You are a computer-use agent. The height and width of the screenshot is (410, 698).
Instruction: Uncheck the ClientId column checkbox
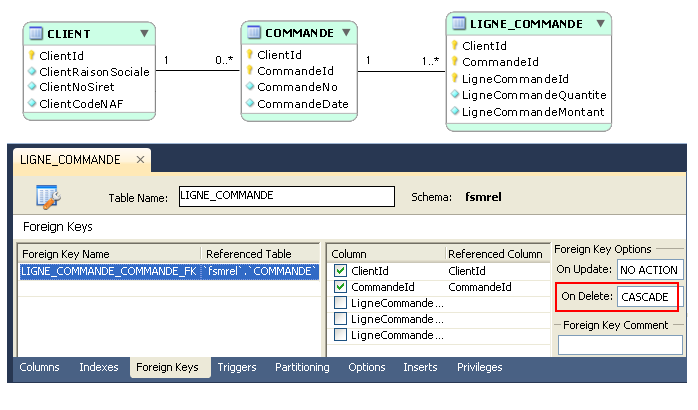click(340, 271)
